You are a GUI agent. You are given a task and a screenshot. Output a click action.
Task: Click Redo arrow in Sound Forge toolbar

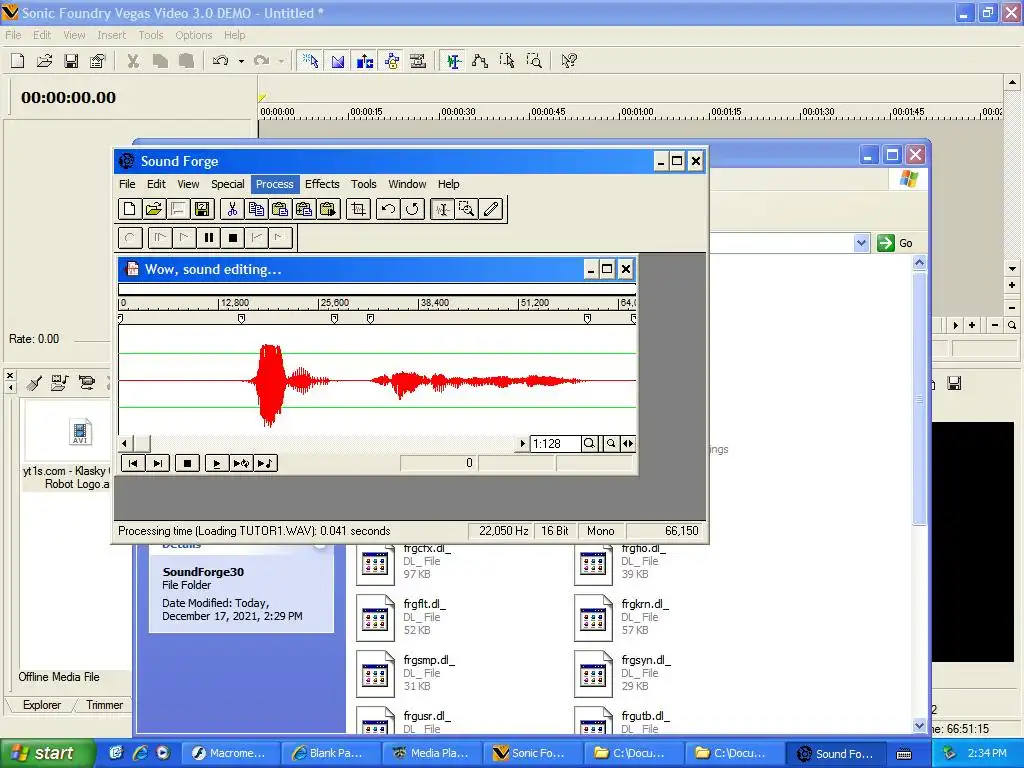(412, 209)
